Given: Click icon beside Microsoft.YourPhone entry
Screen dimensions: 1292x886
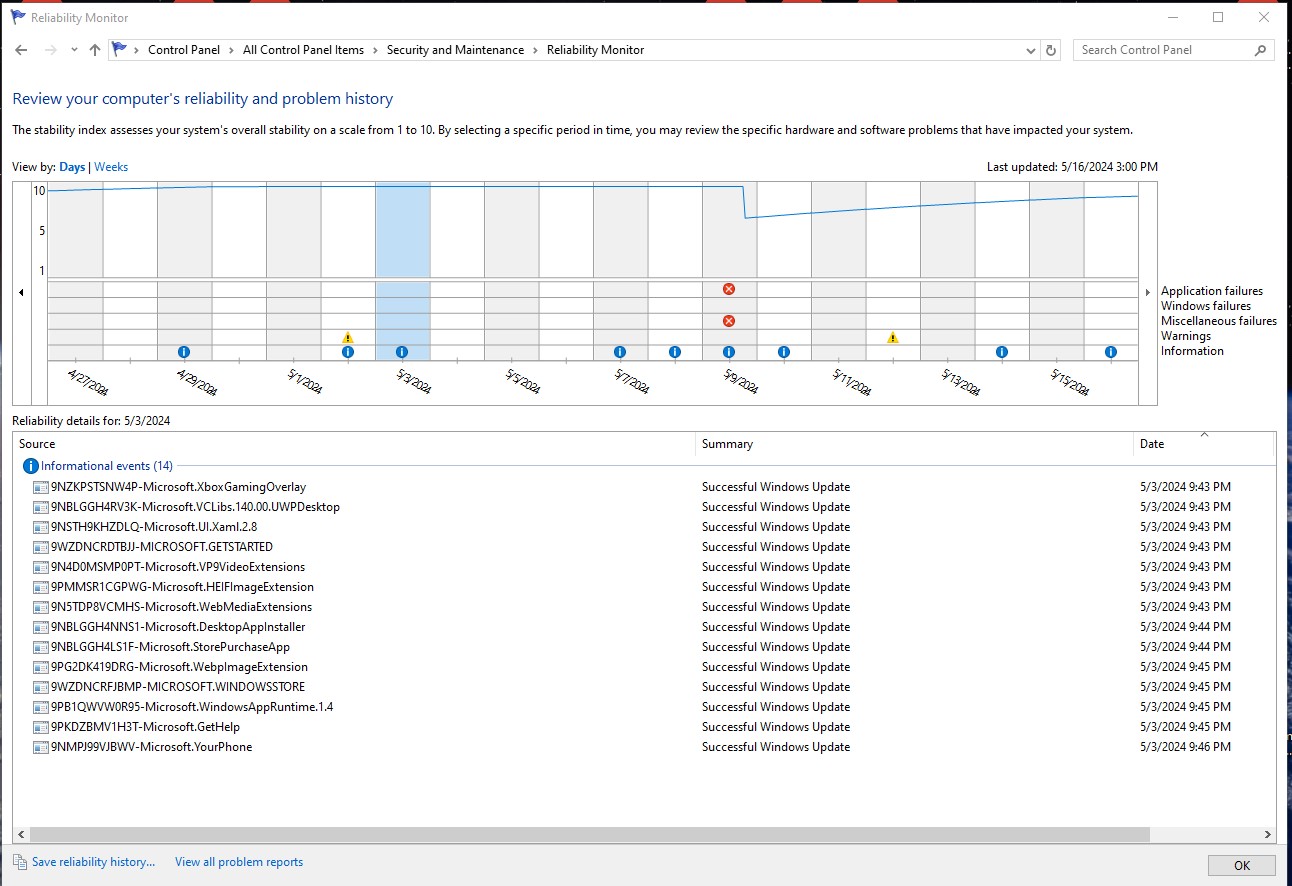Looking at the screenshot, I should (41, 747).
